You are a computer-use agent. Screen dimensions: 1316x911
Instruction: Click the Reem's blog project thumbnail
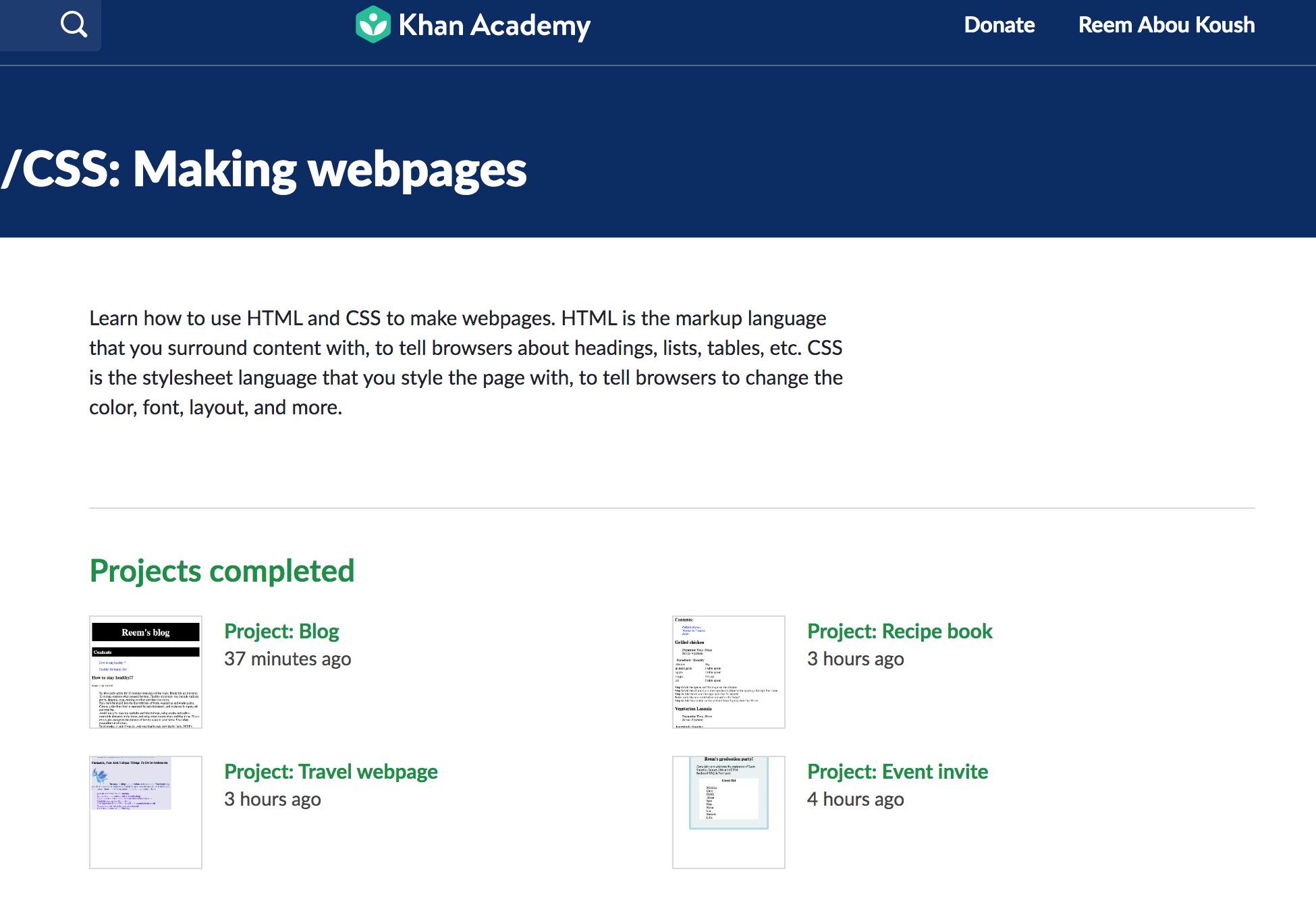coord(146,672)
